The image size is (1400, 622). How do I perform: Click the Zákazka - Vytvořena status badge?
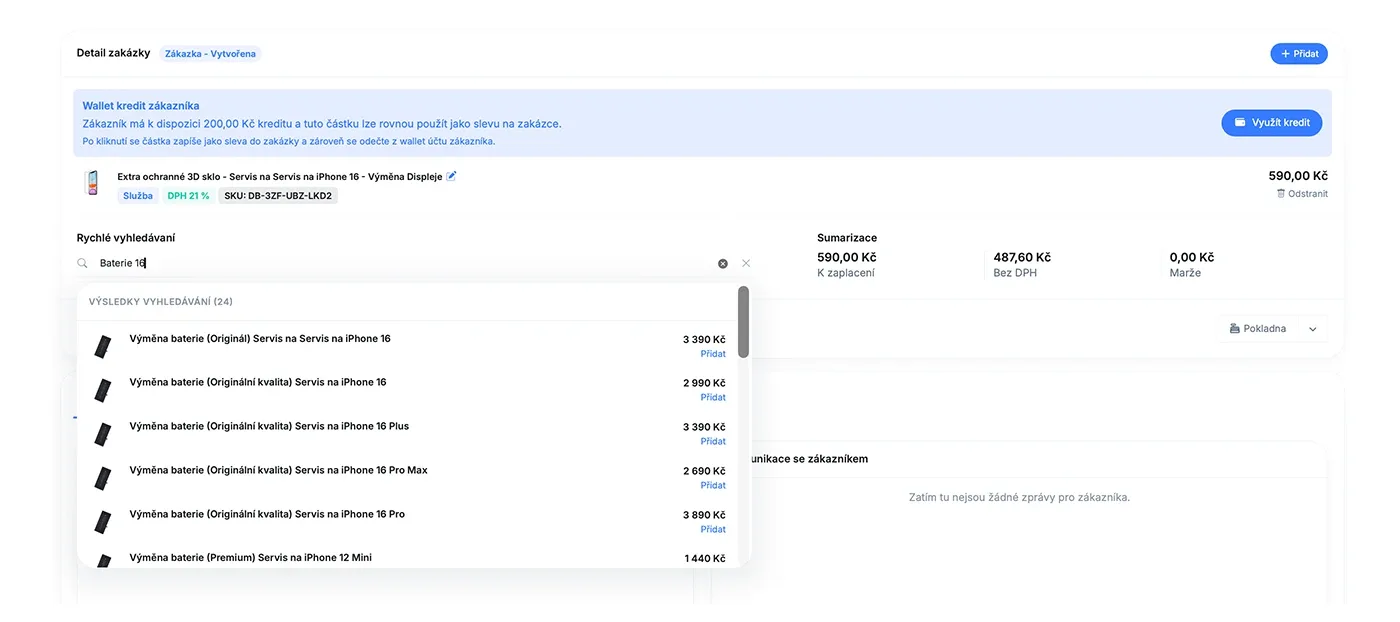(210, 54)
